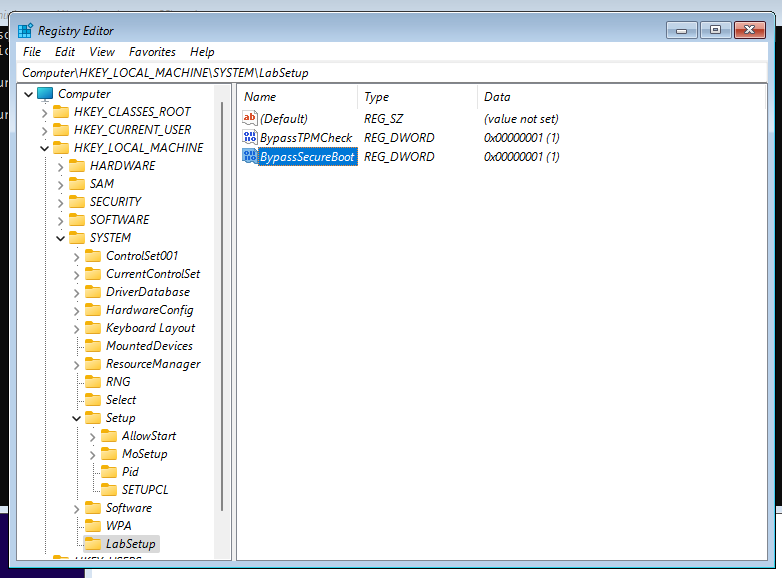Click the Select key folder icon
Screen dimensions: 782x578
pyautogui.click(x=93, y=399)
